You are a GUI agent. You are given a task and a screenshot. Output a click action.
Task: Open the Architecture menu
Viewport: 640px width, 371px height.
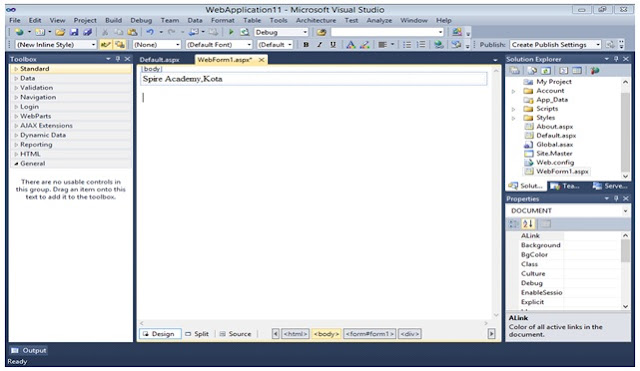click(x=316, y=20)
